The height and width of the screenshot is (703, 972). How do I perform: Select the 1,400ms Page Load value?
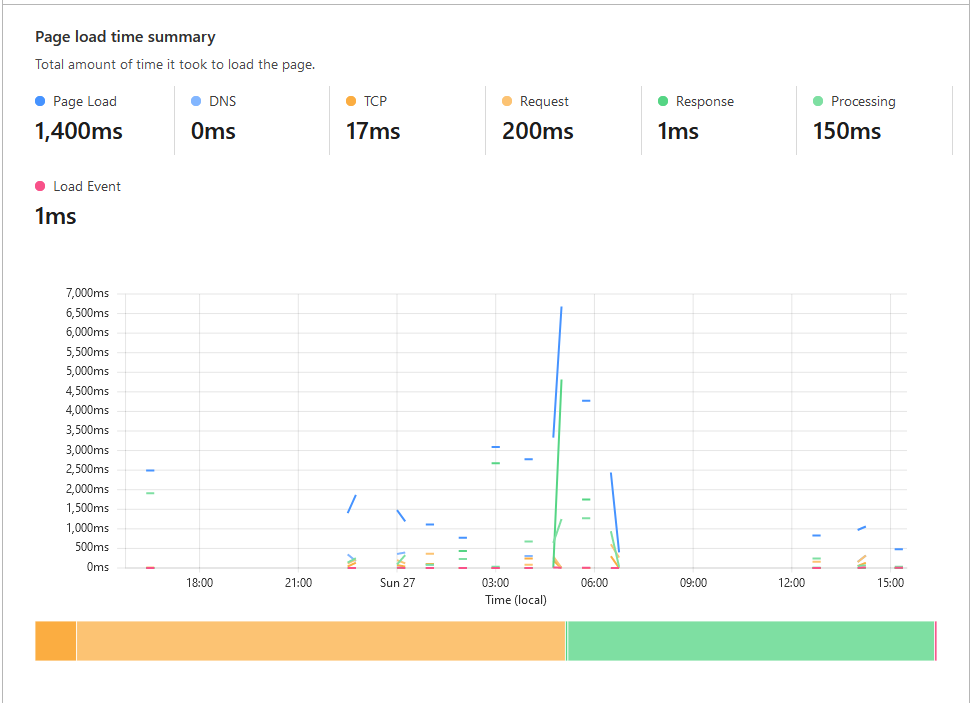pyautogui.click(x=78, y=131)
